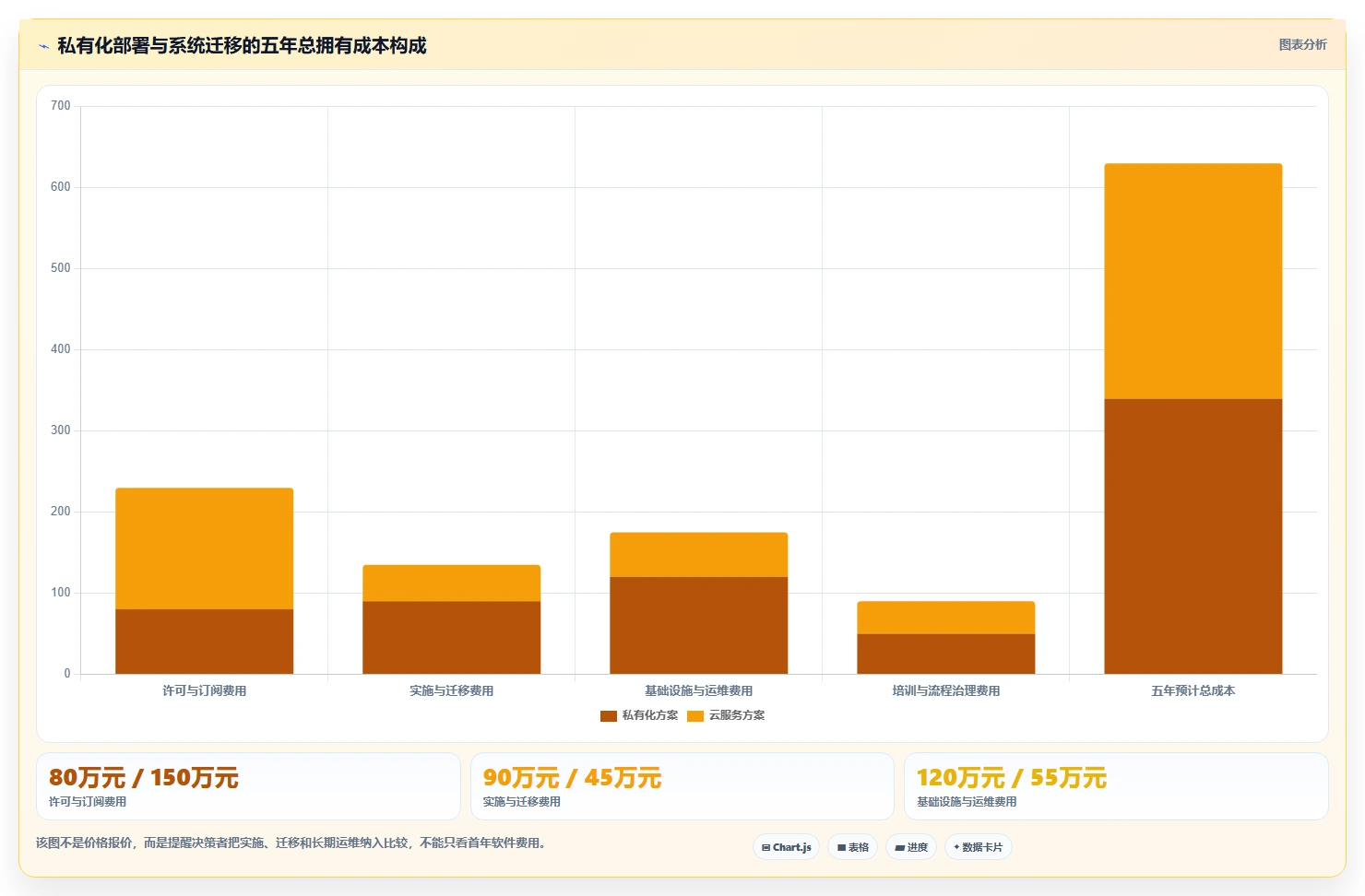
Task: Click the 基础设施与运维费用 caption in third card
Action: (x=967, y=802)
